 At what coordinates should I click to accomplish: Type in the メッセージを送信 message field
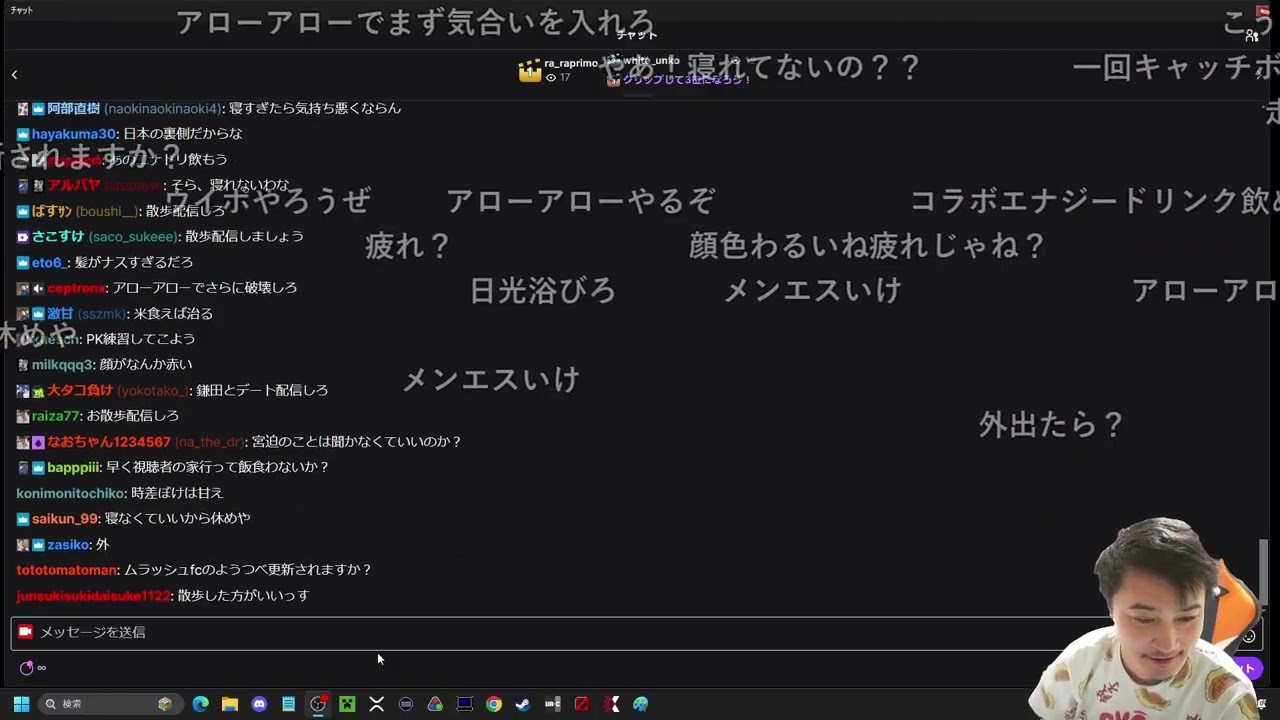(637, 632)
